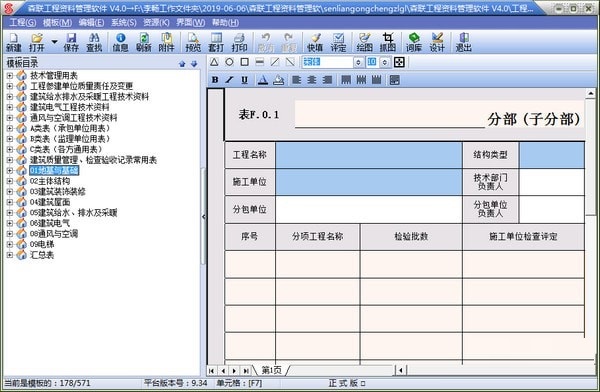Open the 界面(W) menu
This screenshot has height=392, width=600.
[191, 23]
